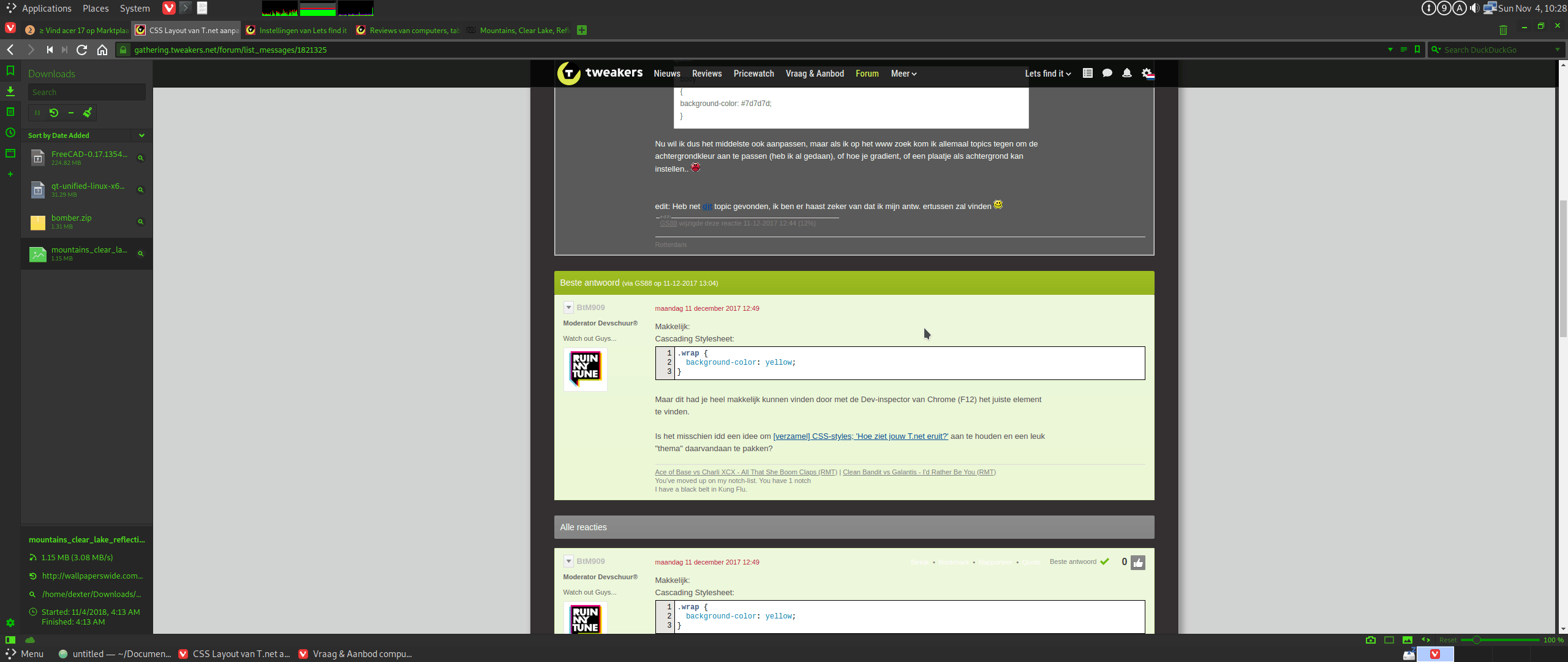This screenshot has height=662, width=1568.
Task: Toggle the side panel visibility button
Action: 10,640
